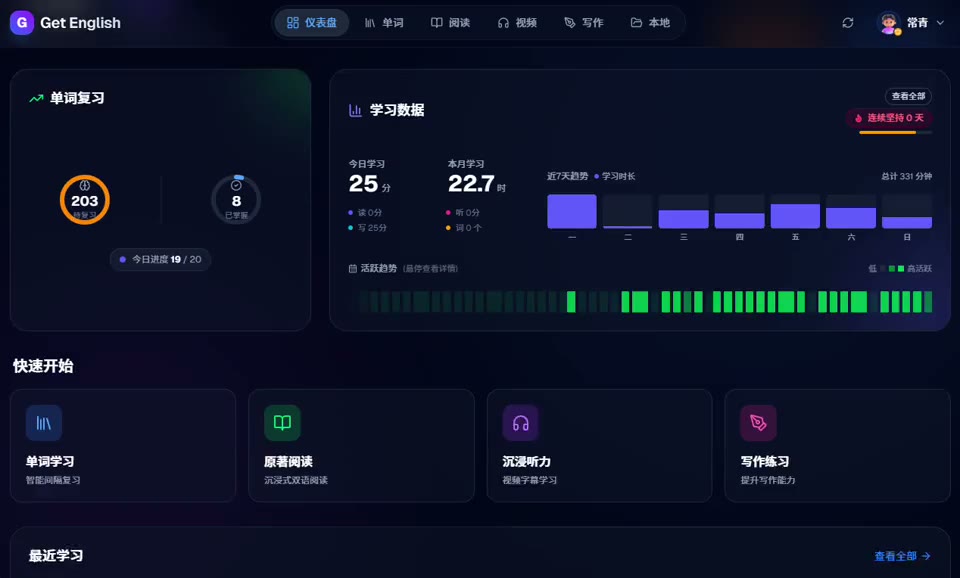960x578 pixels.
Task: Expand the user account dropdown chevron
Action: coord(940,23)
